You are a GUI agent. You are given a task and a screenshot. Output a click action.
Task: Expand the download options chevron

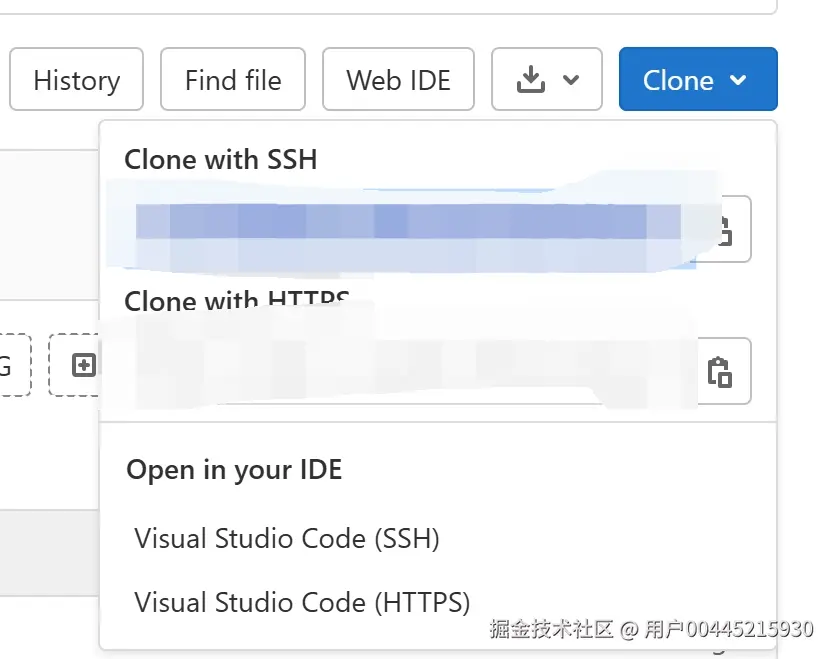(572, 80)
